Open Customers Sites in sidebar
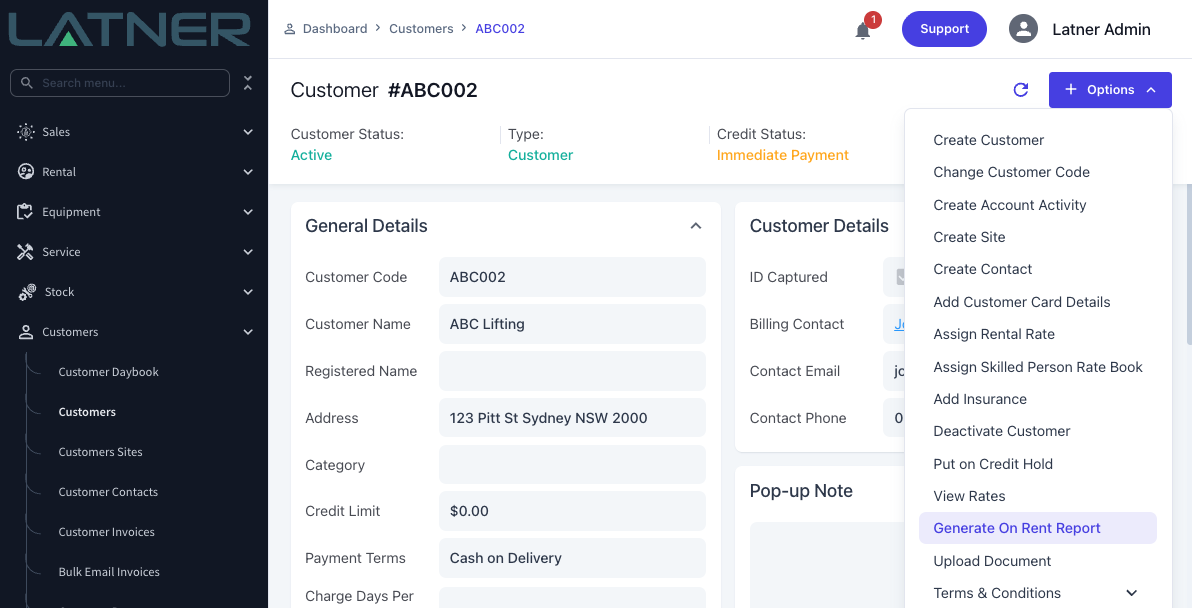 click(x=100, y=452)
